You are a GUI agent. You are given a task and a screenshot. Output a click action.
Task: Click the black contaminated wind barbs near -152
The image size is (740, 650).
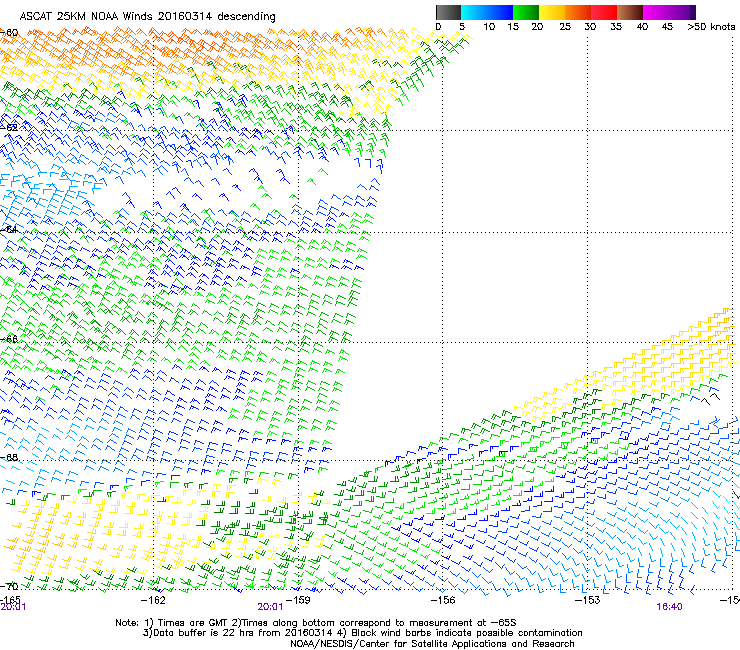pos(711,397)
